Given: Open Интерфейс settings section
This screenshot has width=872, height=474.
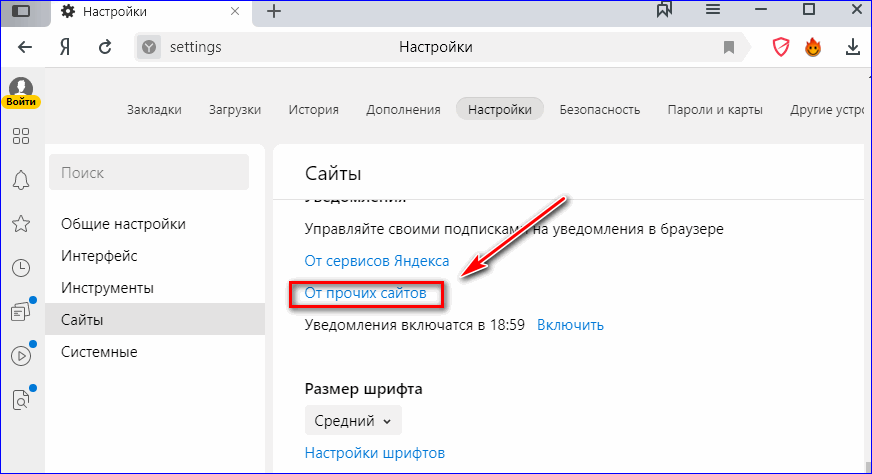Looking at the screenshot, I should point(99,256).
